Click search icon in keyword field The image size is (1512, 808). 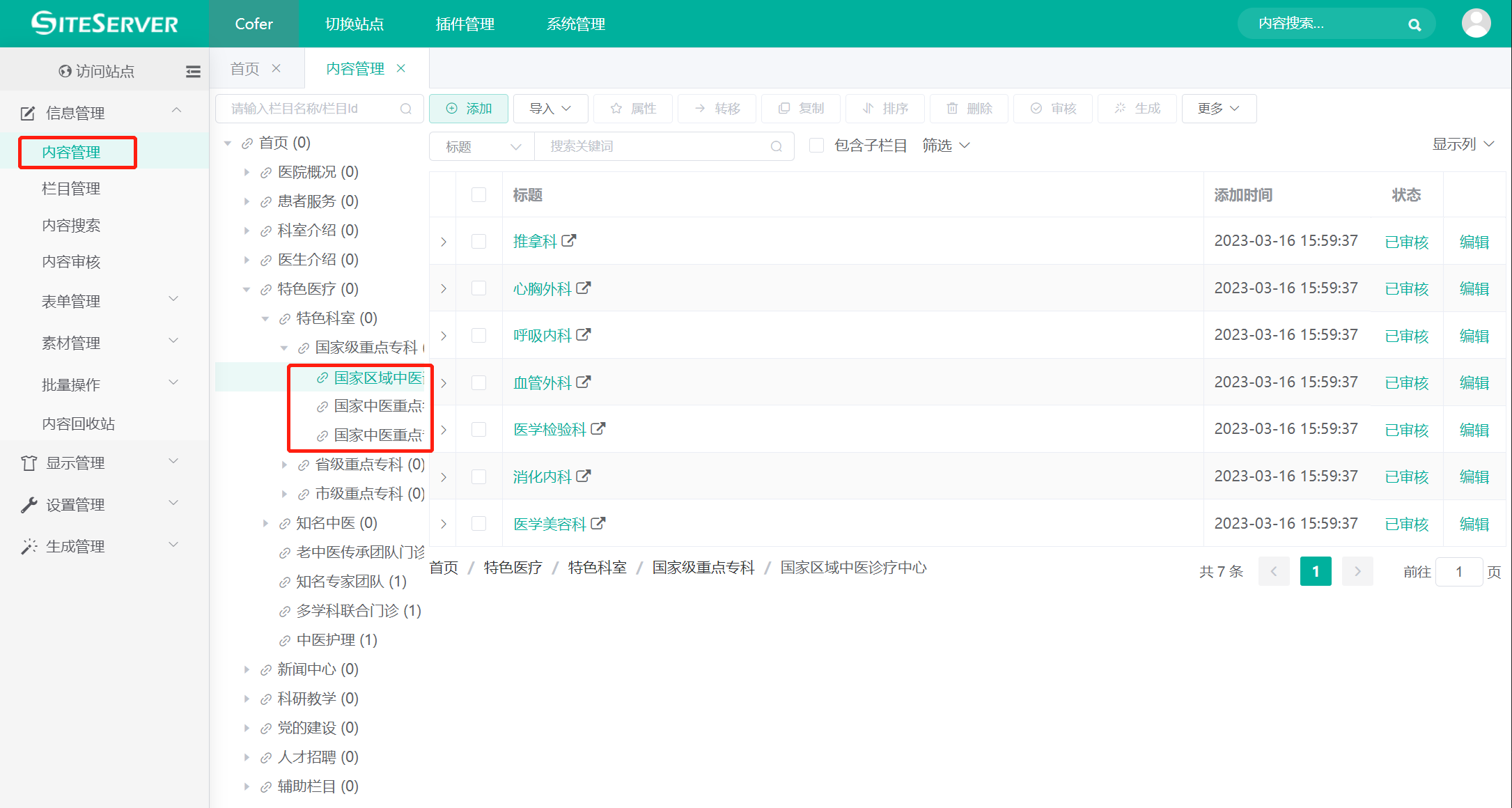tap(777, 146)
